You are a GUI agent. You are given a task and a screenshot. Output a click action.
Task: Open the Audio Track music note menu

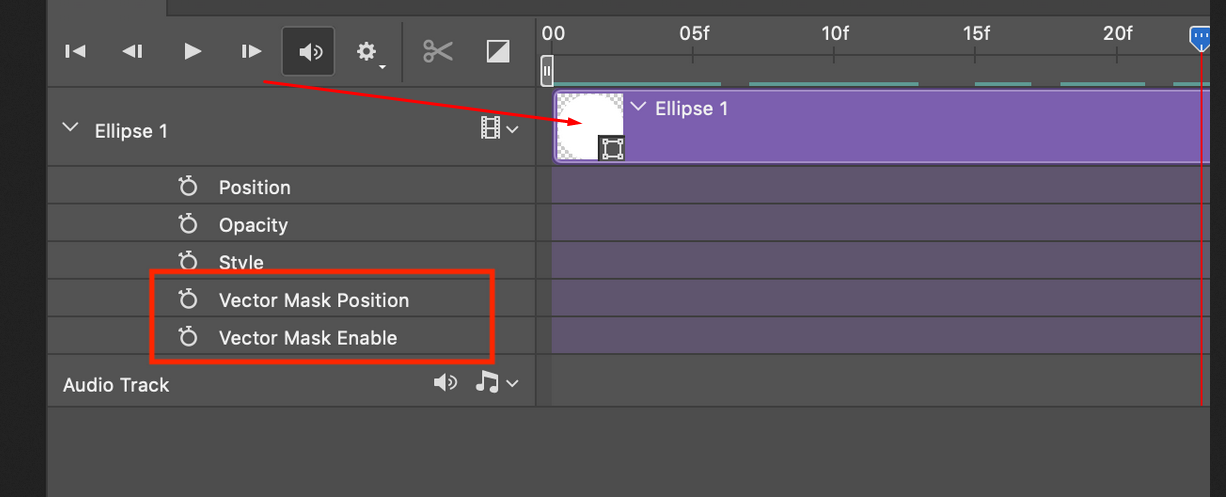[497, 383]
